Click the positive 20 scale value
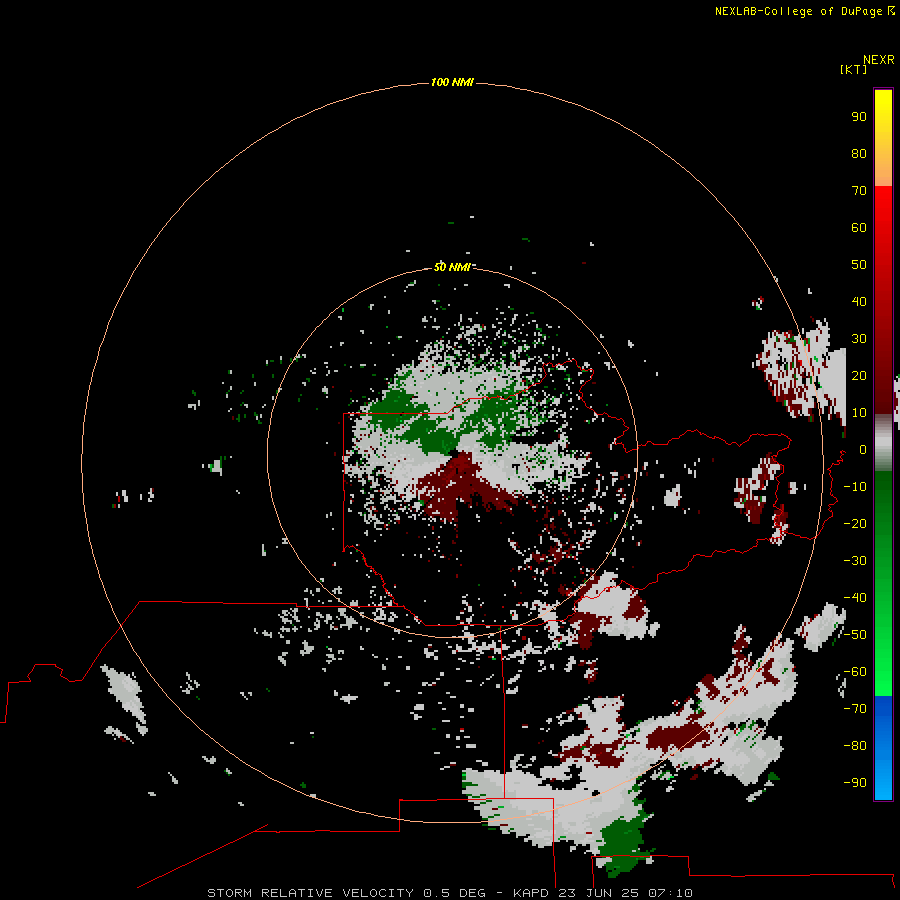 tap(859, 375)
